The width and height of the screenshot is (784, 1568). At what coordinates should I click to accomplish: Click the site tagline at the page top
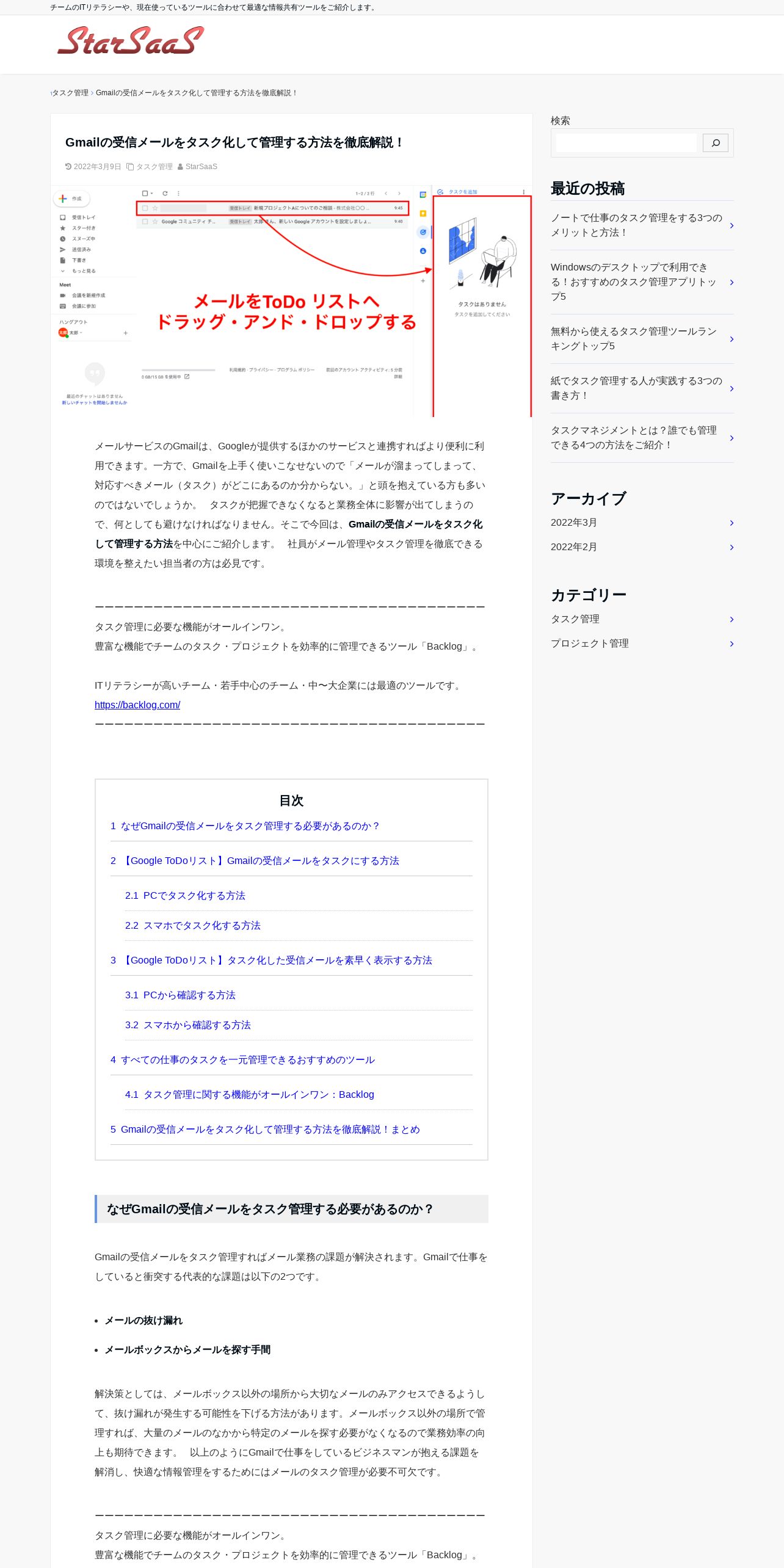[x=214, y=7]
